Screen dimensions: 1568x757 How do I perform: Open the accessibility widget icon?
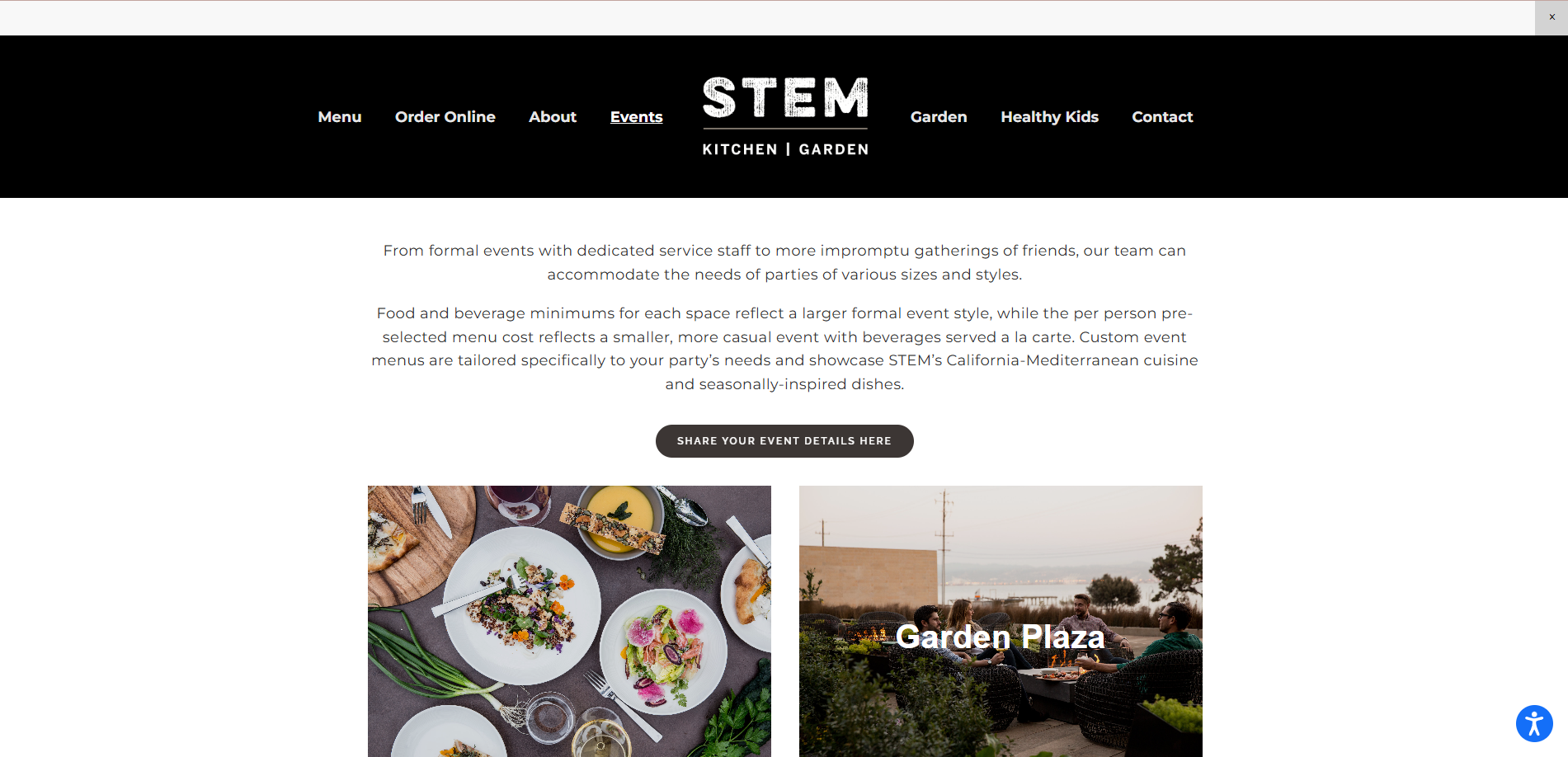1534,724
